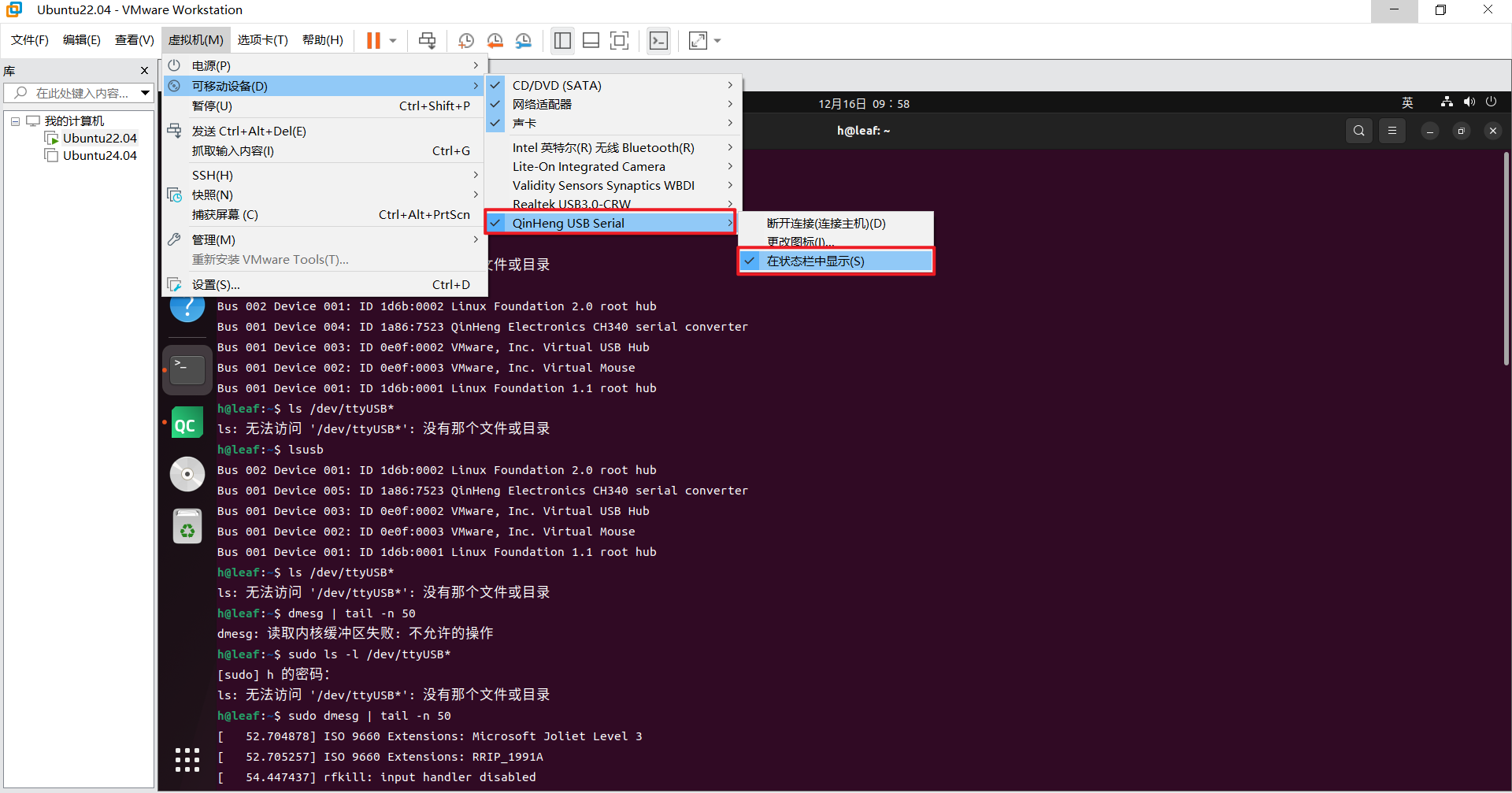Open the Trash icon in Ubuntu dock

[x=187, y=526]
